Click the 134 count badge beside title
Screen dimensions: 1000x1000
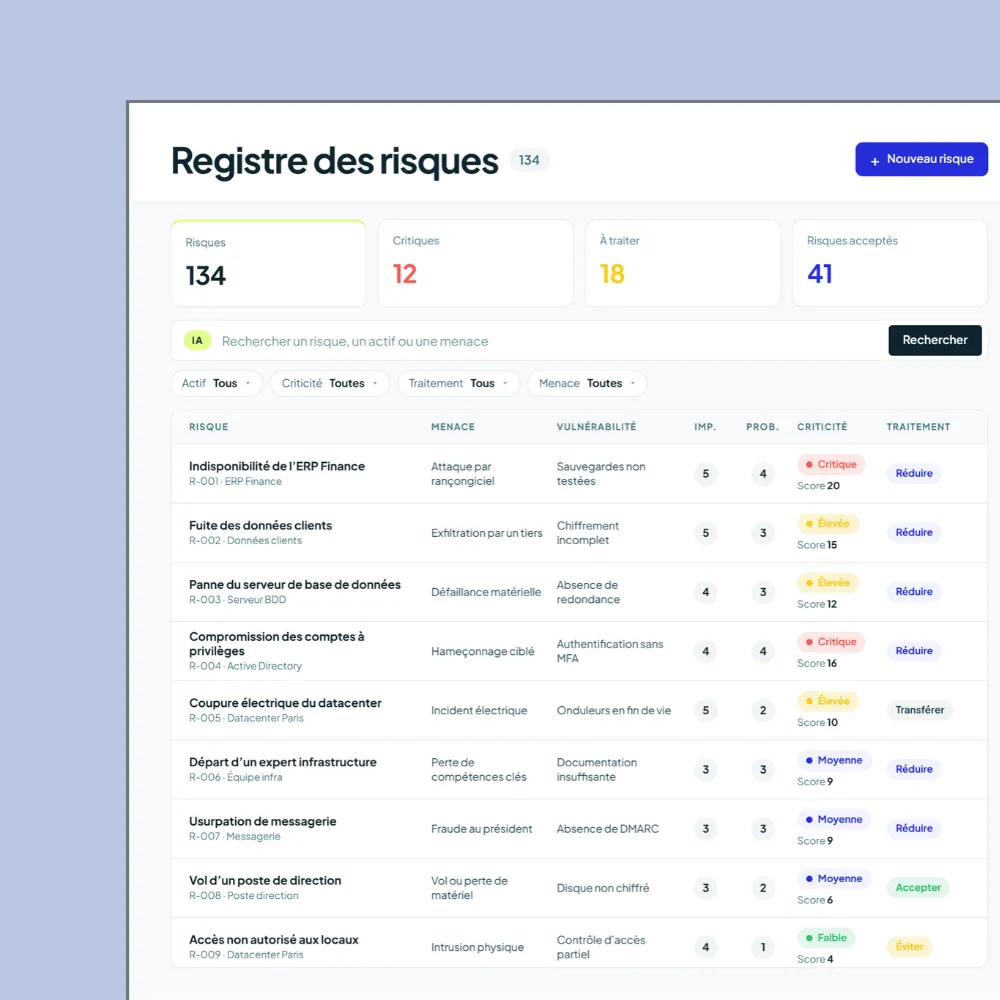[529, 160]
